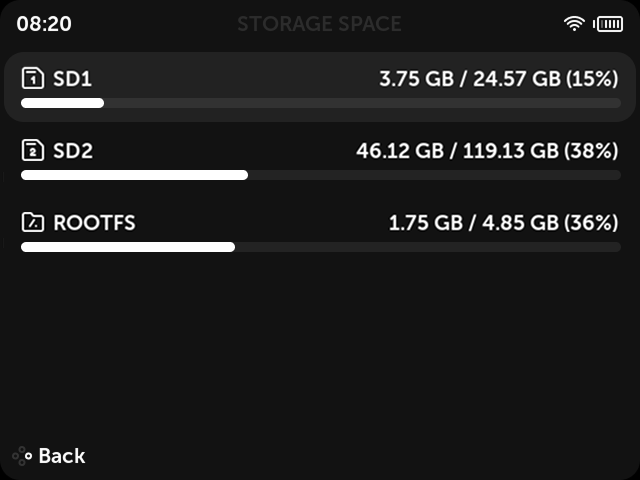Click the SD1 usage progress bar
The width and height of the screenshot is (640, 480).
[x=321, y=103]
